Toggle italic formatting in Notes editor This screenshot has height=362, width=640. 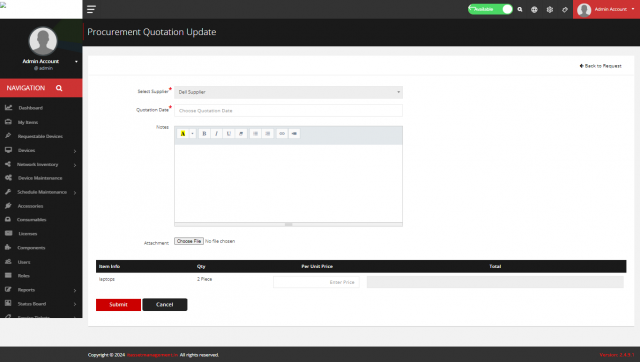pos(216,133)
